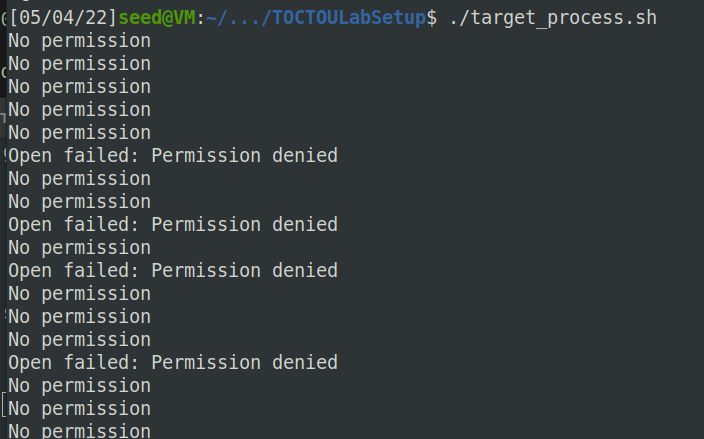Click the green seed@VM username text
This screenshot has height=439, width=704.
pos(157,18)
